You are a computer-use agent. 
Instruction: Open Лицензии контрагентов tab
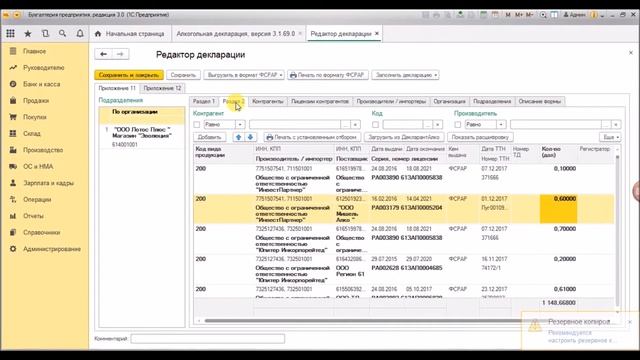[320, 101]
